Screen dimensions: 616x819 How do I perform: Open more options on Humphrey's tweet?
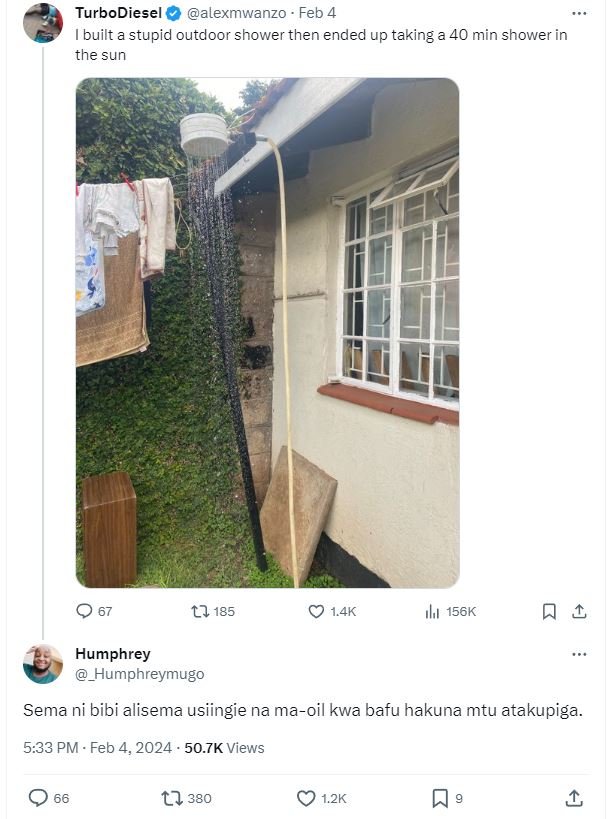tap(578, 653)
